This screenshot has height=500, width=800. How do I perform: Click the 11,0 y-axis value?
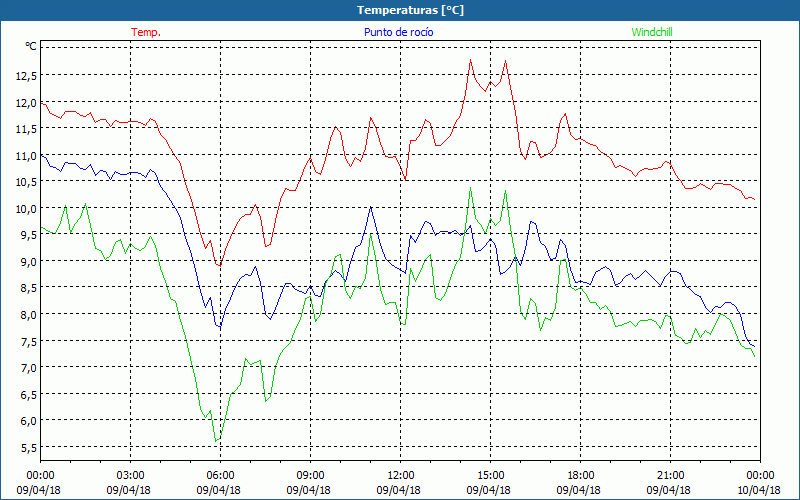coord(26,156)
